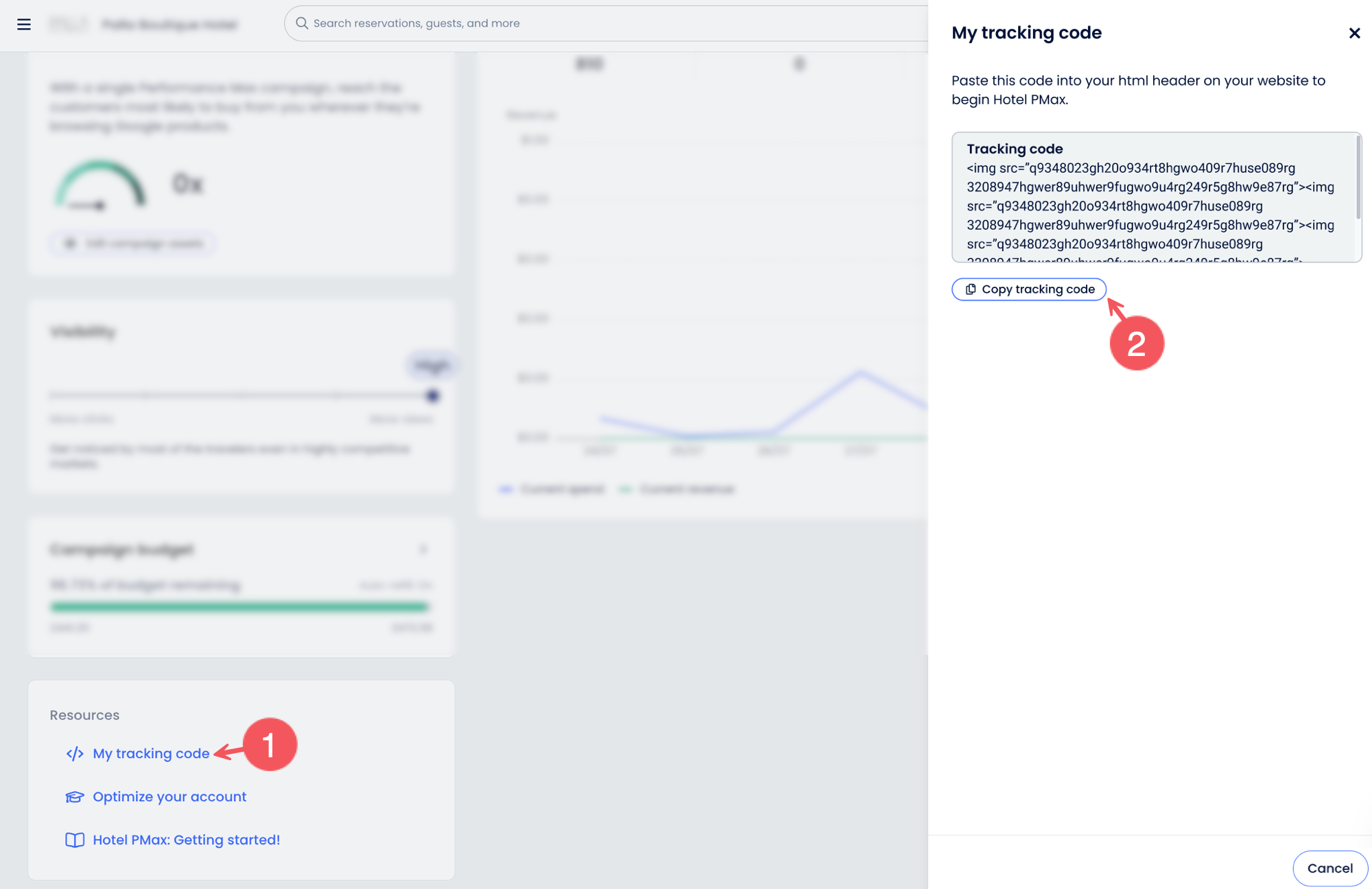Screen dimensions: 1372x889
Task: Expand the Campaign budget chevron
Action: click(x=423, y=549)
